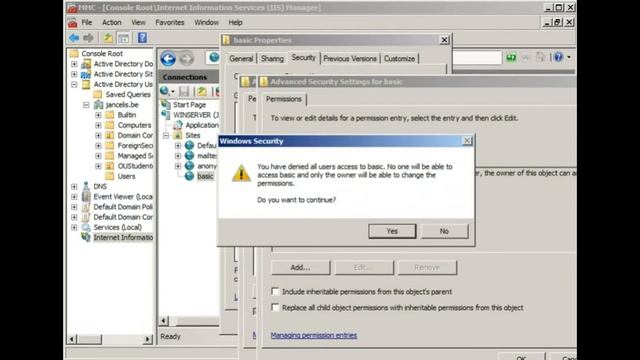Expand the Active Directory Sites node

tap(74, 74)
